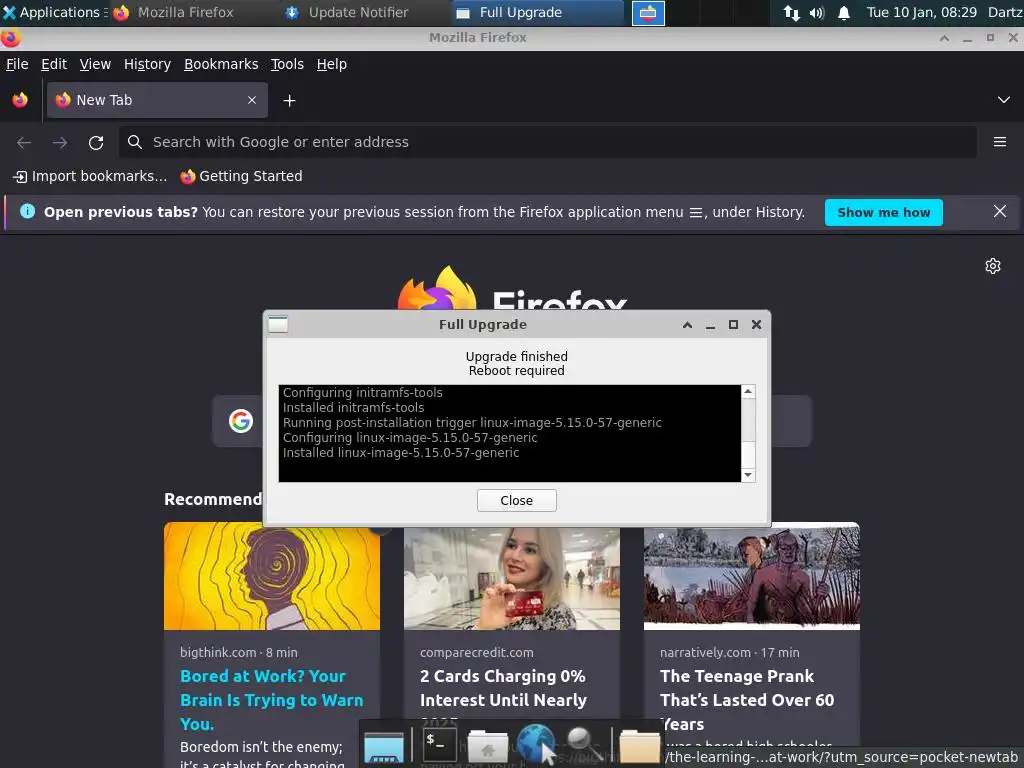Focus the Firefox address bar
This screenshot has height=768, width=1024.
tap(547, 142)
